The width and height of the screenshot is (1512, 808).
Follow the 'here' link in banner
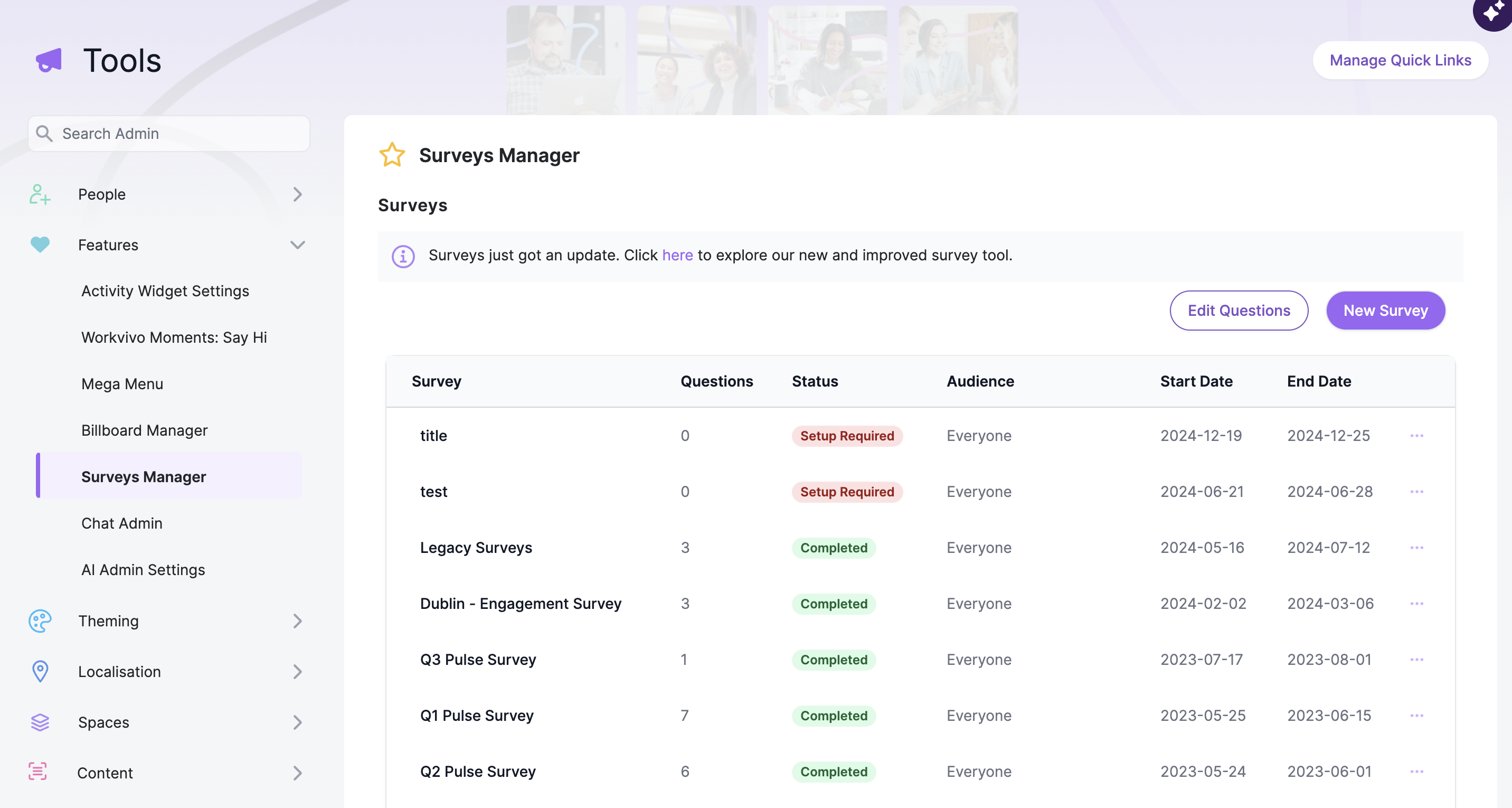tap(677, 256)
